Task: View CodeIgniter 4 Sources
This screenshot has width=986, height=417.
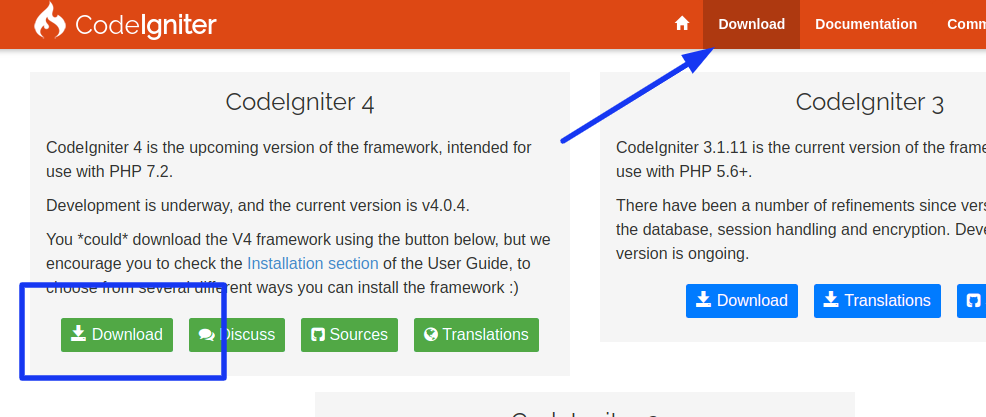Action: click(x=350, y=335)
